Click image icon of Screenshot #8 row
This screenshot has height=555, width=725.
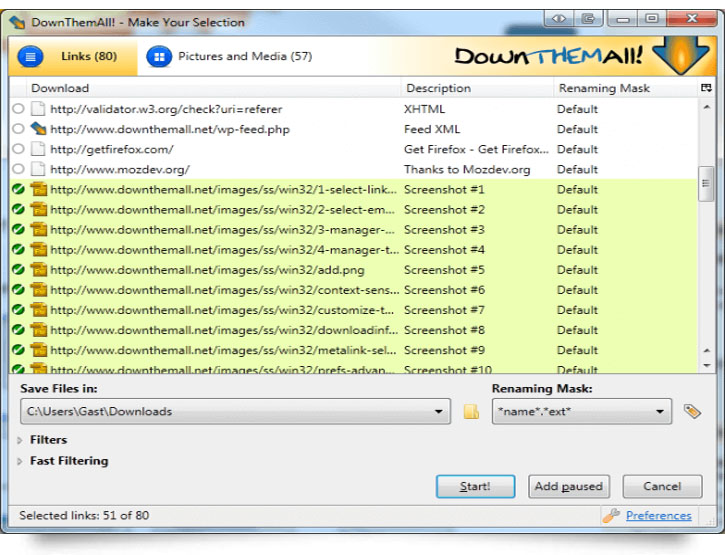39,330
